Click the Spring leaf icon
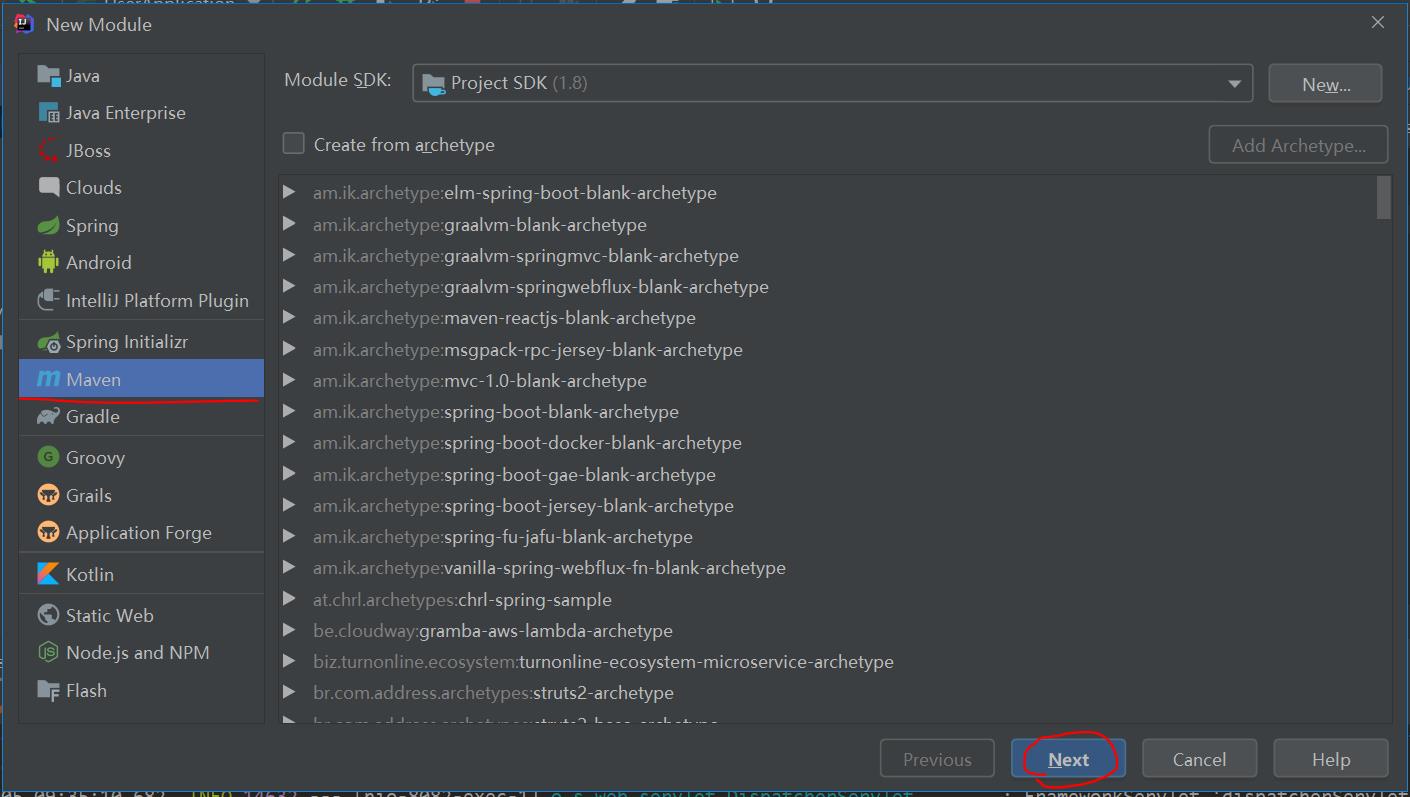Image resolution: width=1410 pixels, height=797 pixels. [x=48, y=226]
